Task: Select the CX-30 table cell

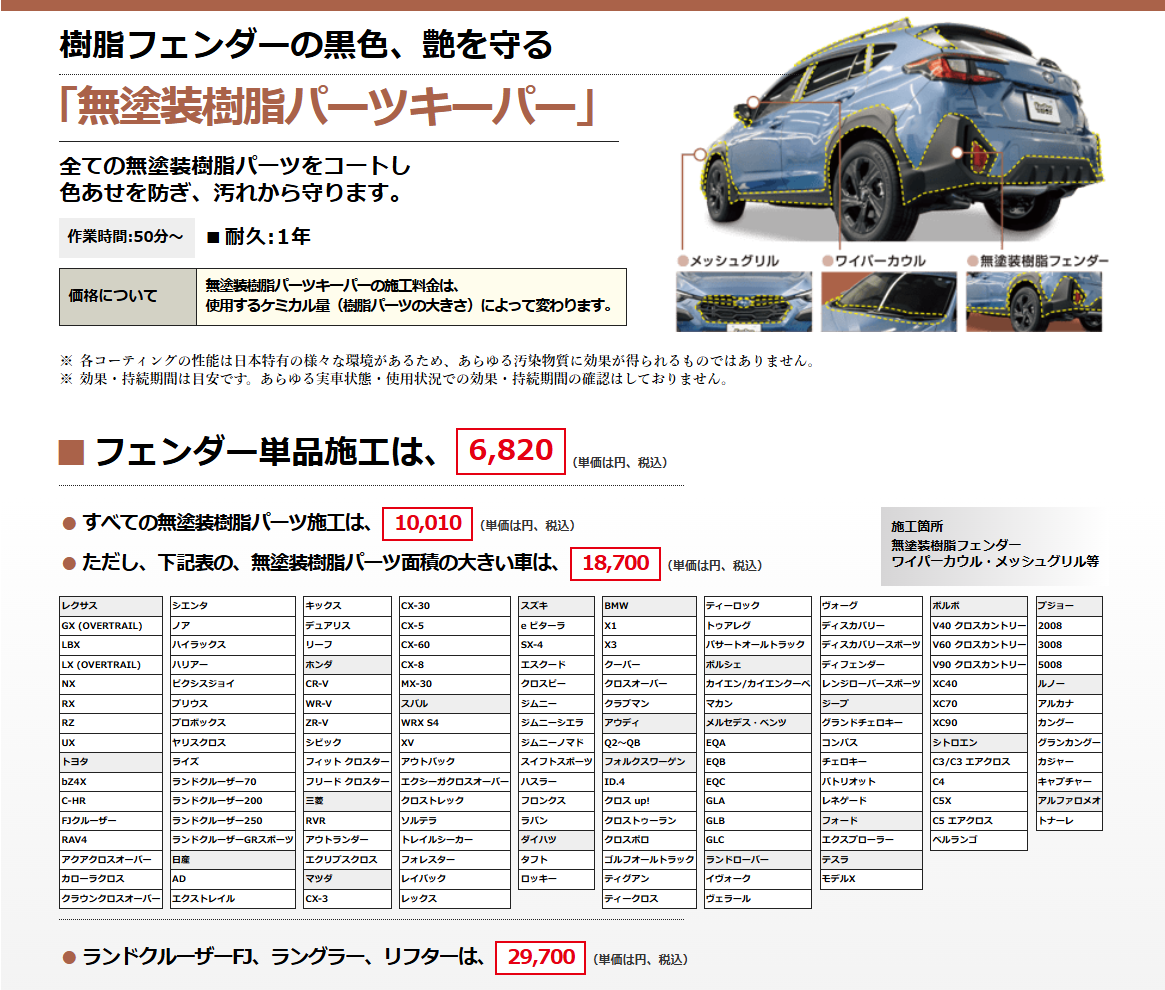Action: (x=455, y=606)
